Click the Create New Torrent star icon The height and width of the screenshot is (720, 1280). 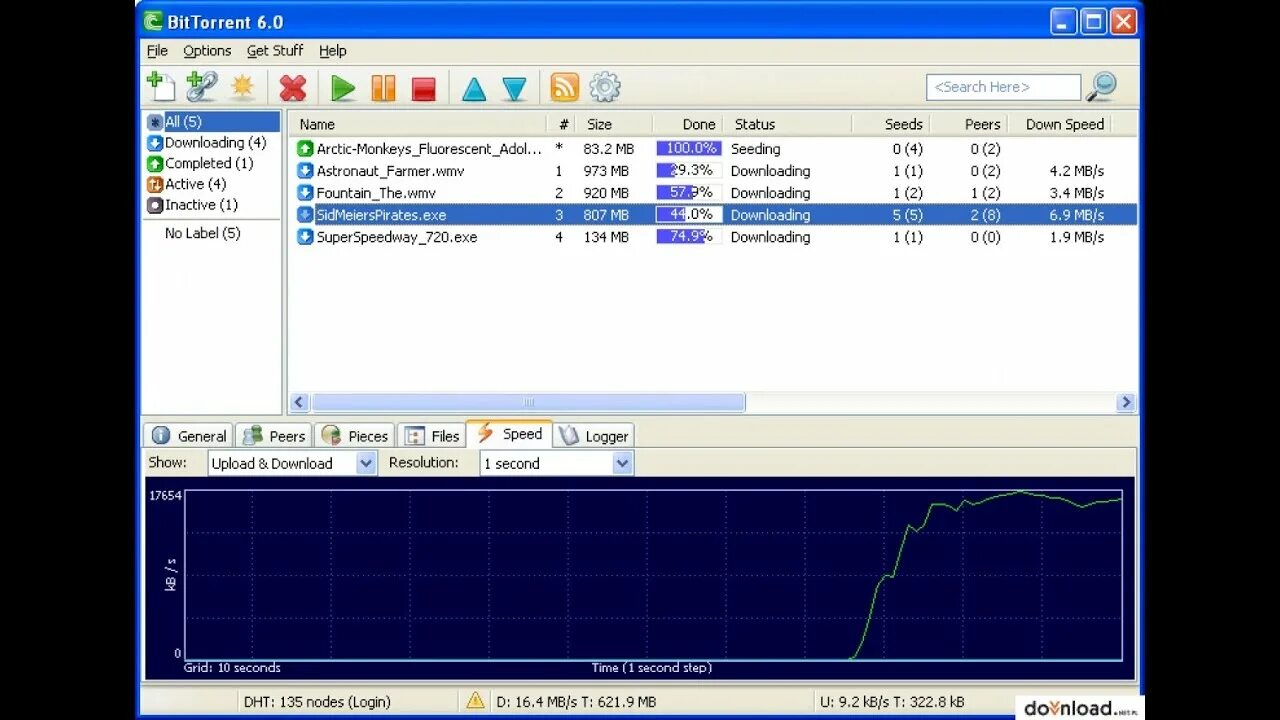coord(242,87)
